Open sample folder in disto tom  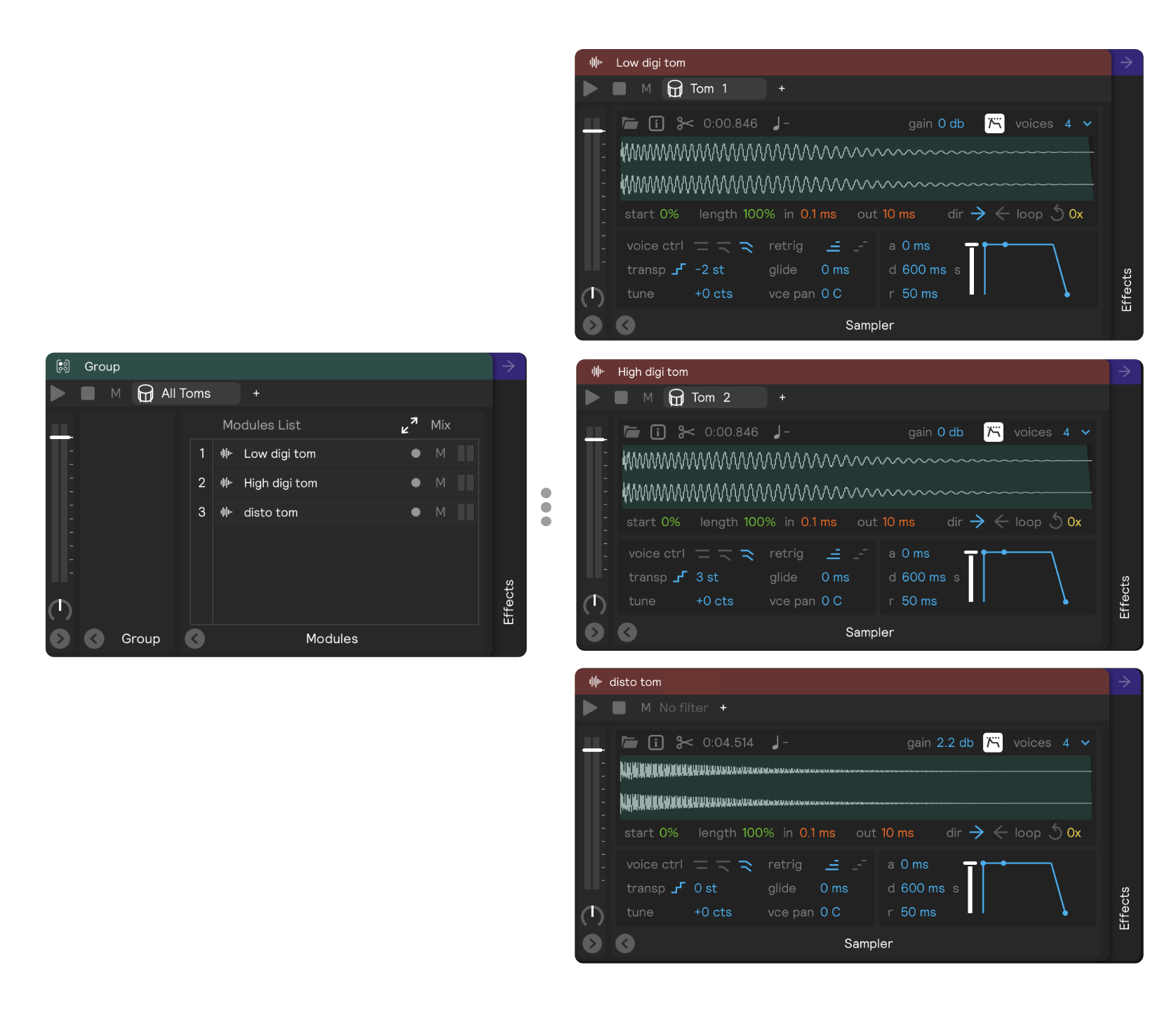click(x=629, y=743)
